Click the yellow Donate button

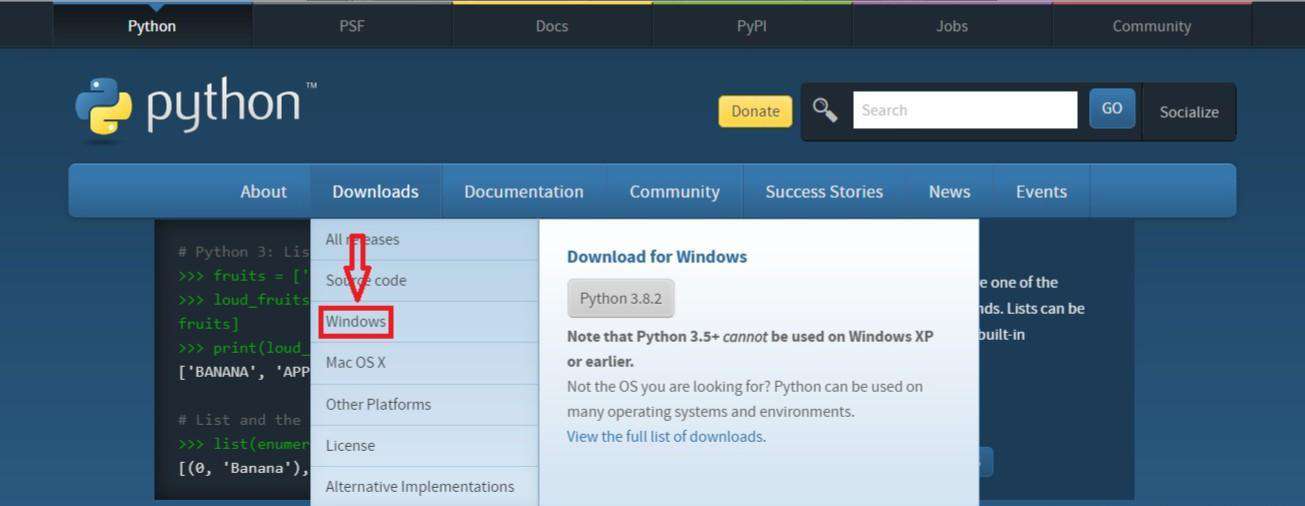click(x=755, y=111)
